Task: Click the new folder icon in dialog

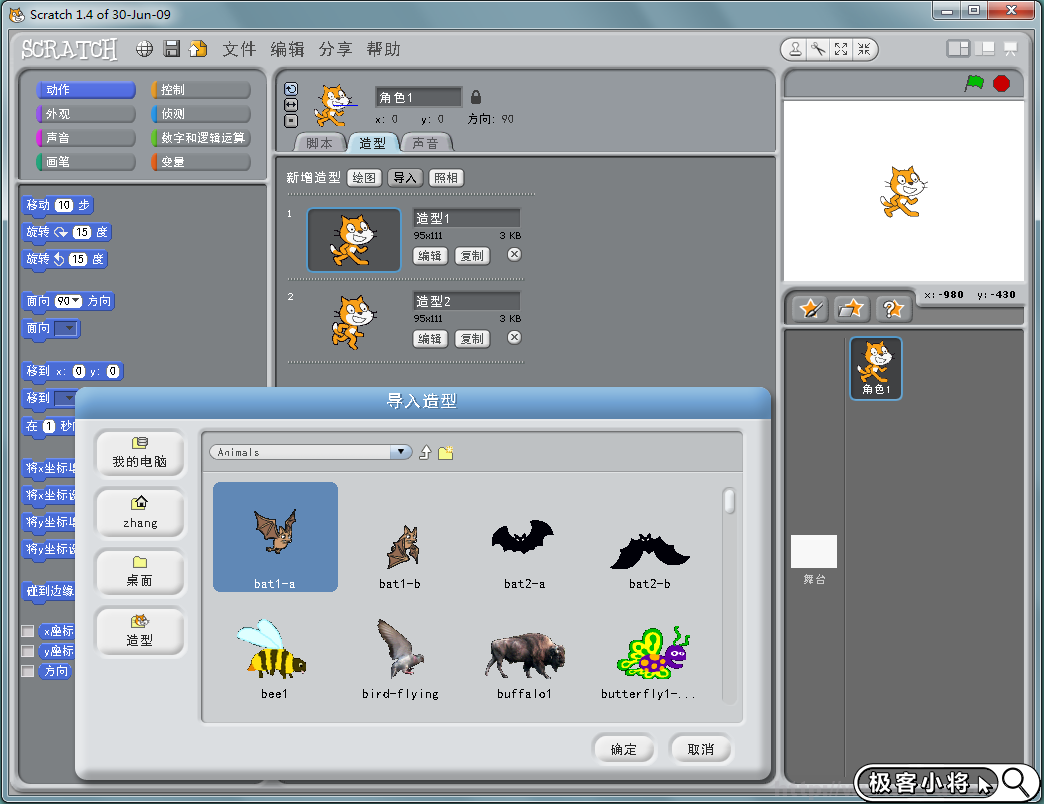Action: (x=446, y=453)
